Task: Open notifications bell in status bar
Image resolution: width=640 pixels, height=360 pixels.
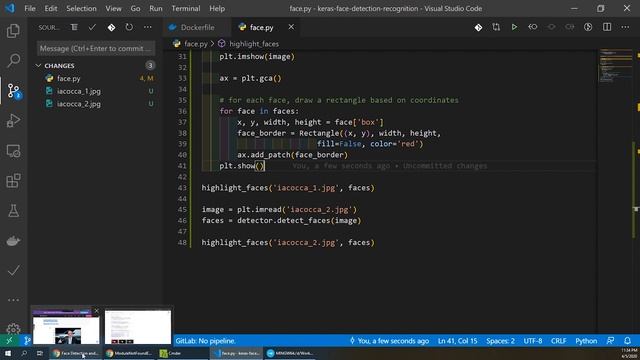Action: tap(627, 341)
